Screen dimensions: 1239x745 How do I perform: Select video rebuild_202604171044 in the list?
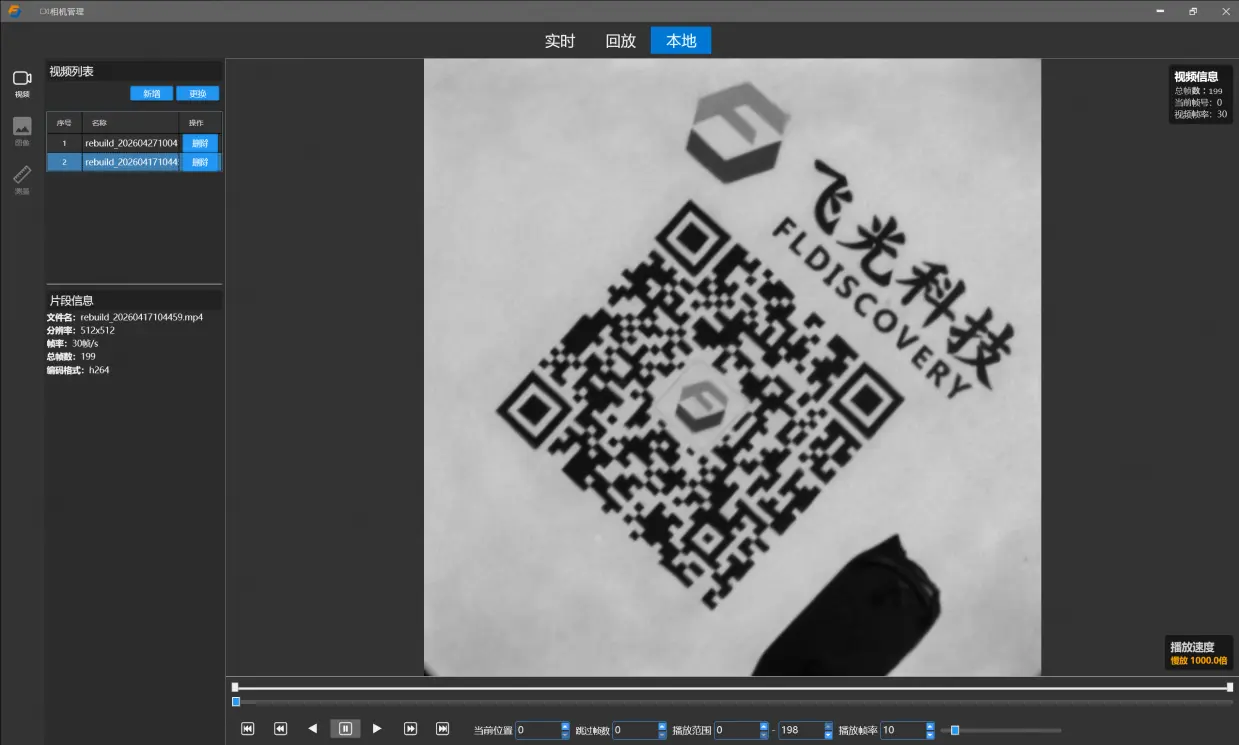pyautogui.click(x=131, y=162)
